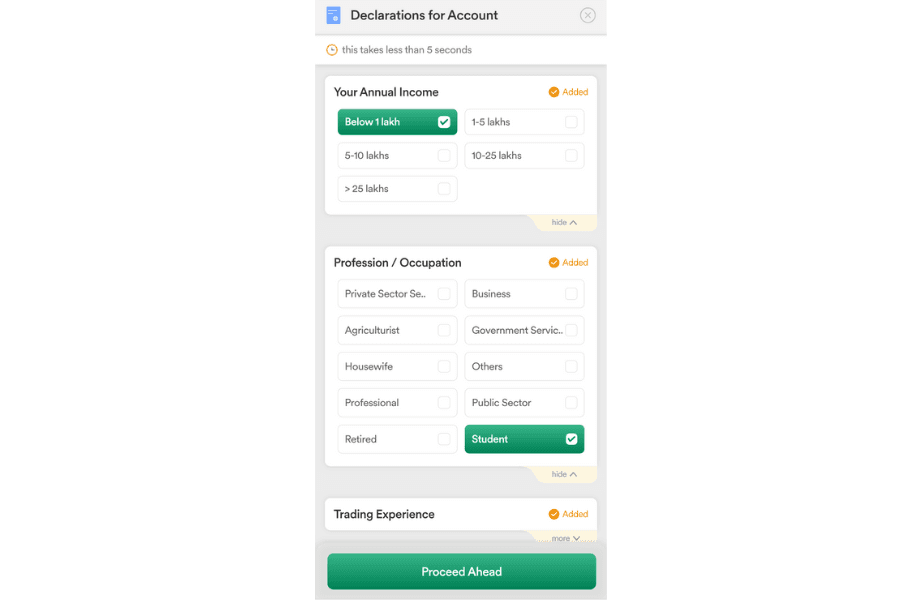Choose Business as occupation
The height and width of the screenshot is (600, 900).
pyautogui.click(x=524, y=293)
